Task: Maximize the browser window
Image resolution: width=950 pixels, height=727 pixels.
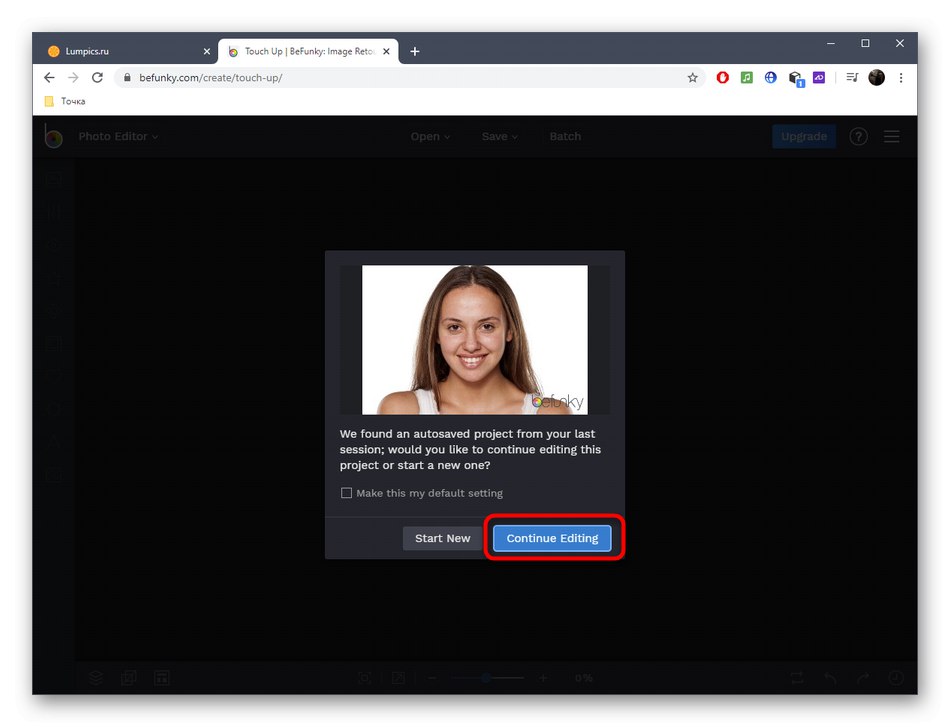Action: point(865,44)
